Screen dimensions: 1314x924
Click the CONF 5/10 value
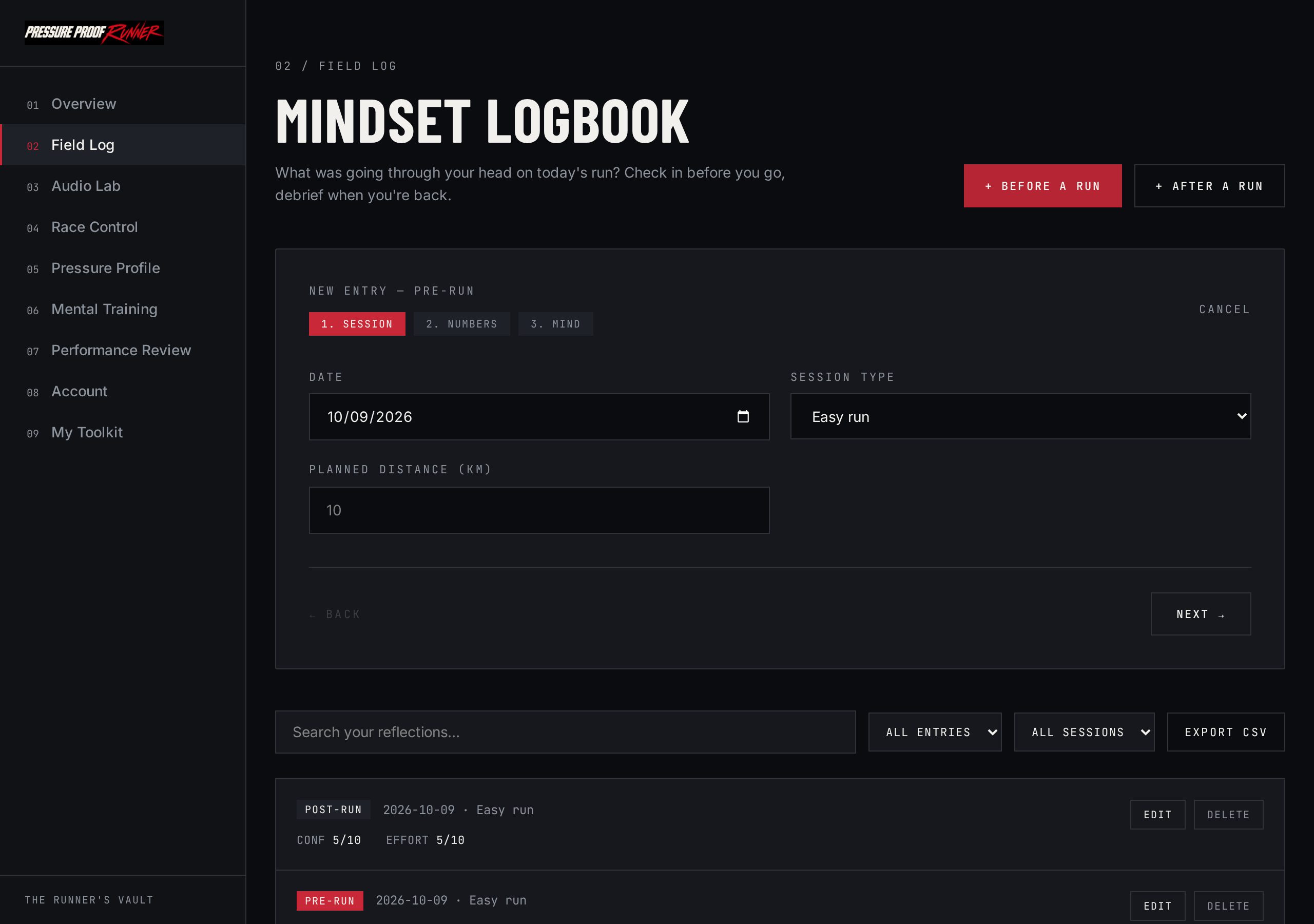pyautogui.click(x=328, y=840)
